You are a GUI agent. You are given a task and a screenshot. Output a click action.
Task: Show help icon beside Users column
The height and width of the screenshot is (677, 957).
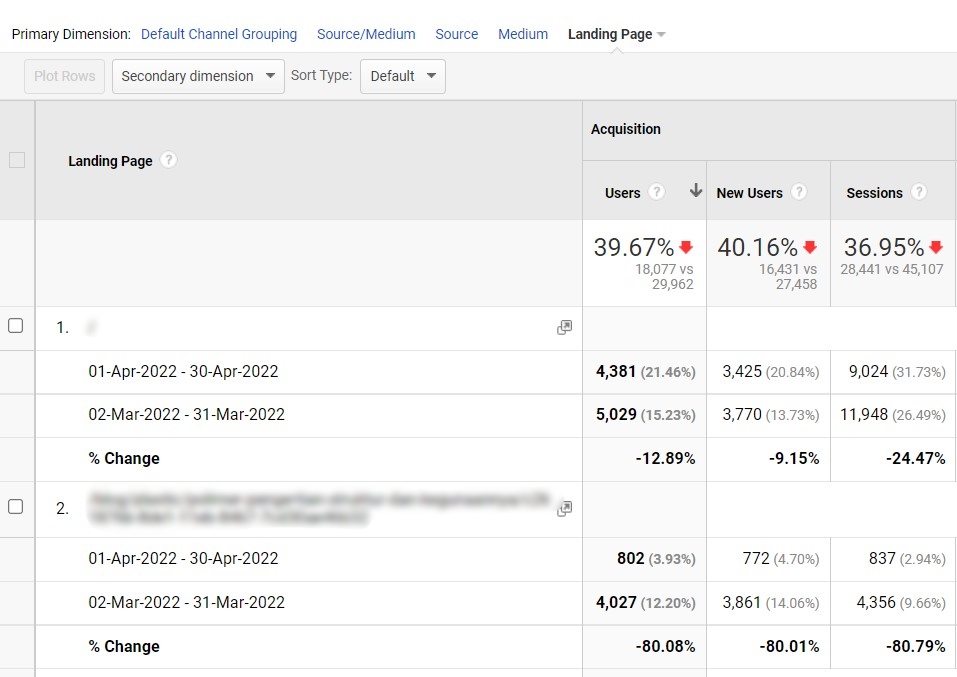pyautogui.click(x=656, y=192)
